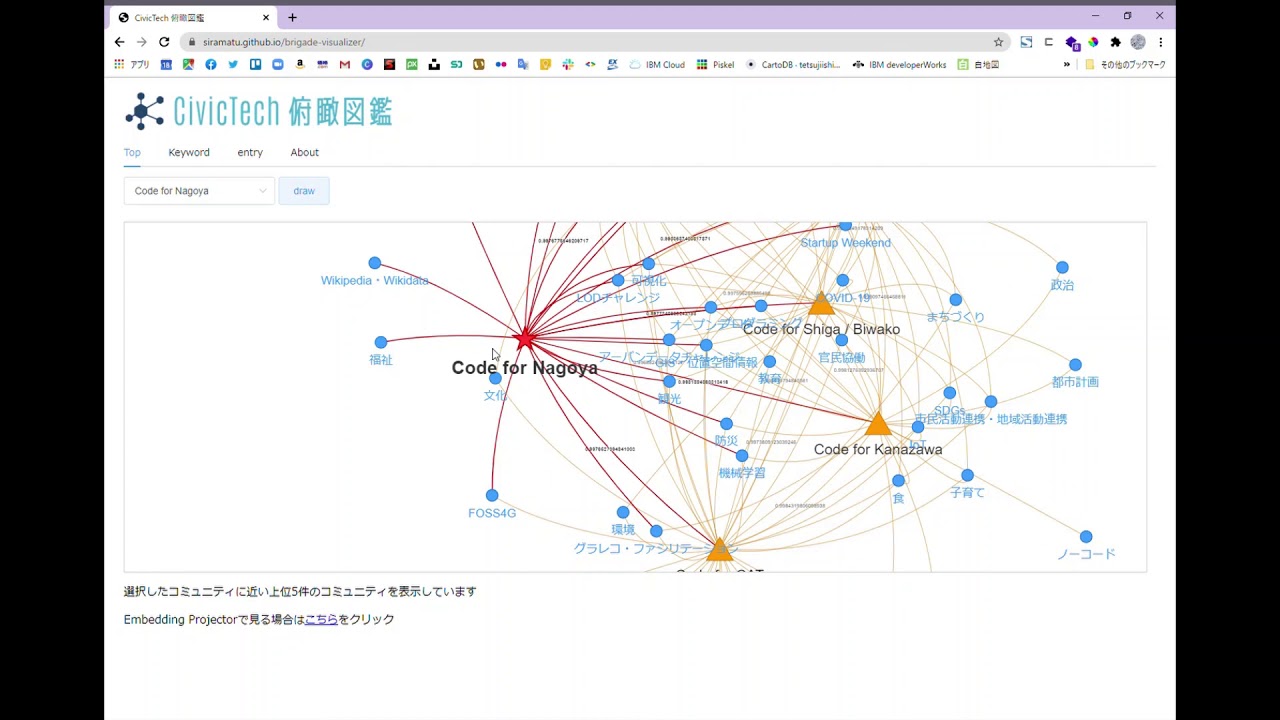This screenshot has width=1280, height=720.
Task: Click the CivicTech logo icon
Action: [x=145, y=111]
